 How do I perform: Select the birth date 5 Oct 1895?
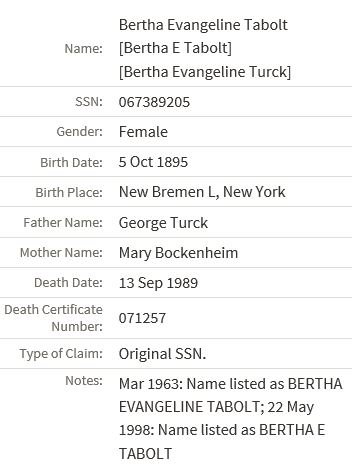(x=153, y=162)
